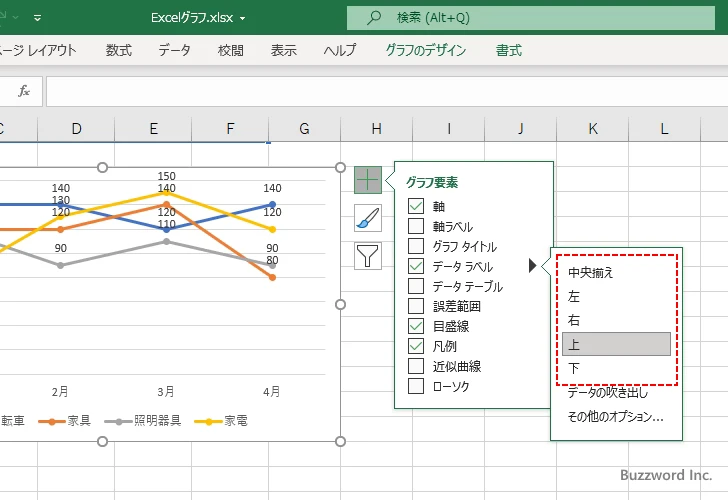
Task: Click the green plus Chart Elements button
Action: pos(368,180)
